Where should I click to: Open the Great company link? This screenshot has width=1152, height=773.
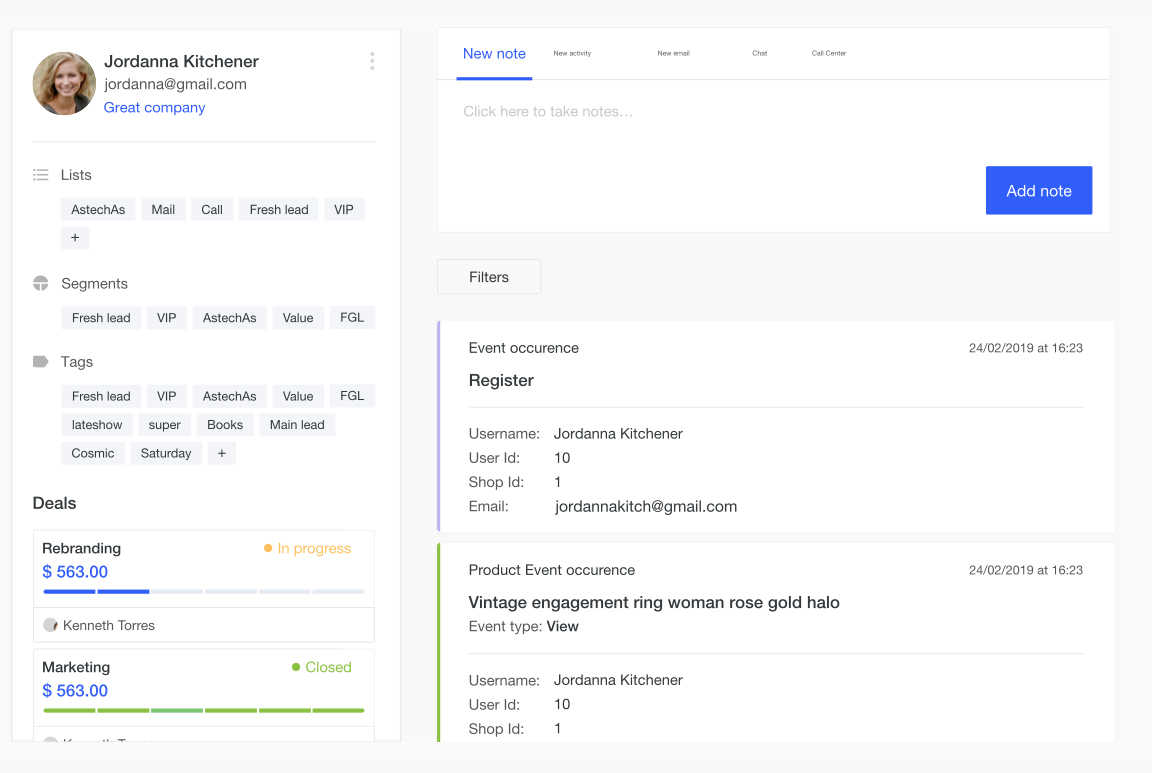pyautogui.click(x=154, y=107)
